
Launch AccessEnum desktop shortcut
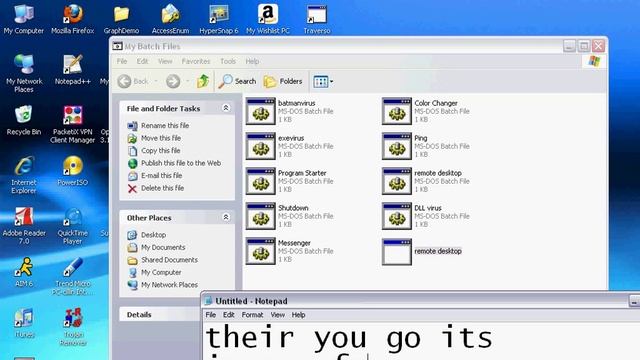[x=170, y=19]
